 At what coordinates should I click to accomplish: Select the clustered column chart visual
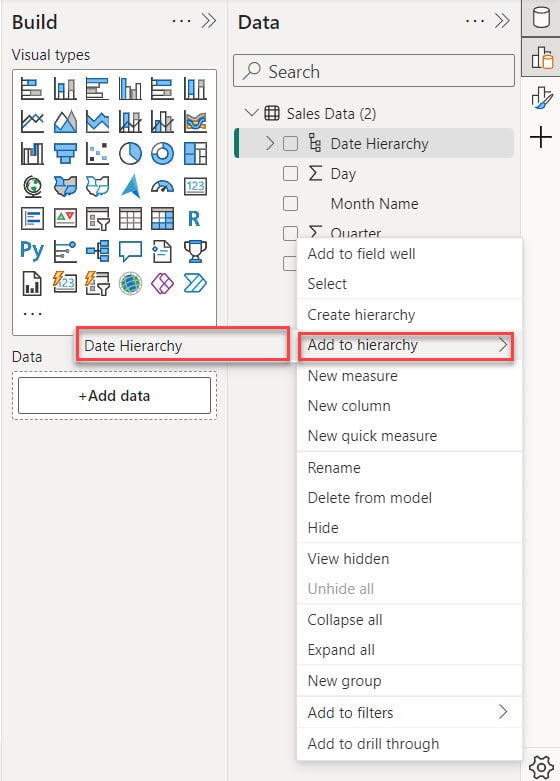tap(130, 89)
